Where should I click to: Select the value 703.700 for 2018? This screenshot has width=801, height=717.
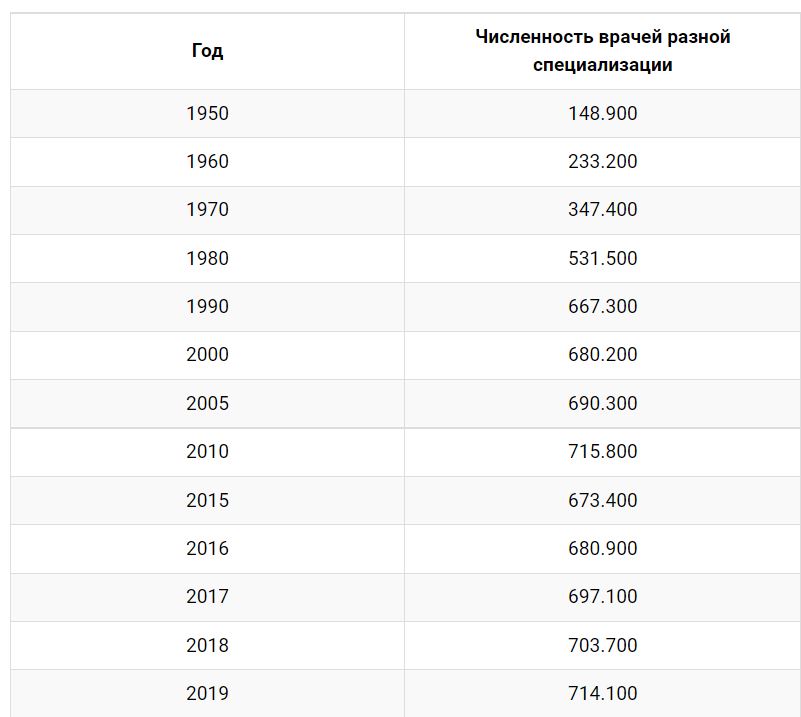[x=603, y=646]
